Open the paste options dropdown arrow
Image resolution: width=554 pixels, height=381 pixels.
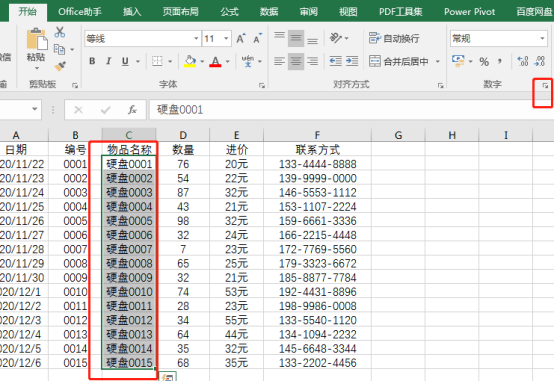click(x=36, y=68)
